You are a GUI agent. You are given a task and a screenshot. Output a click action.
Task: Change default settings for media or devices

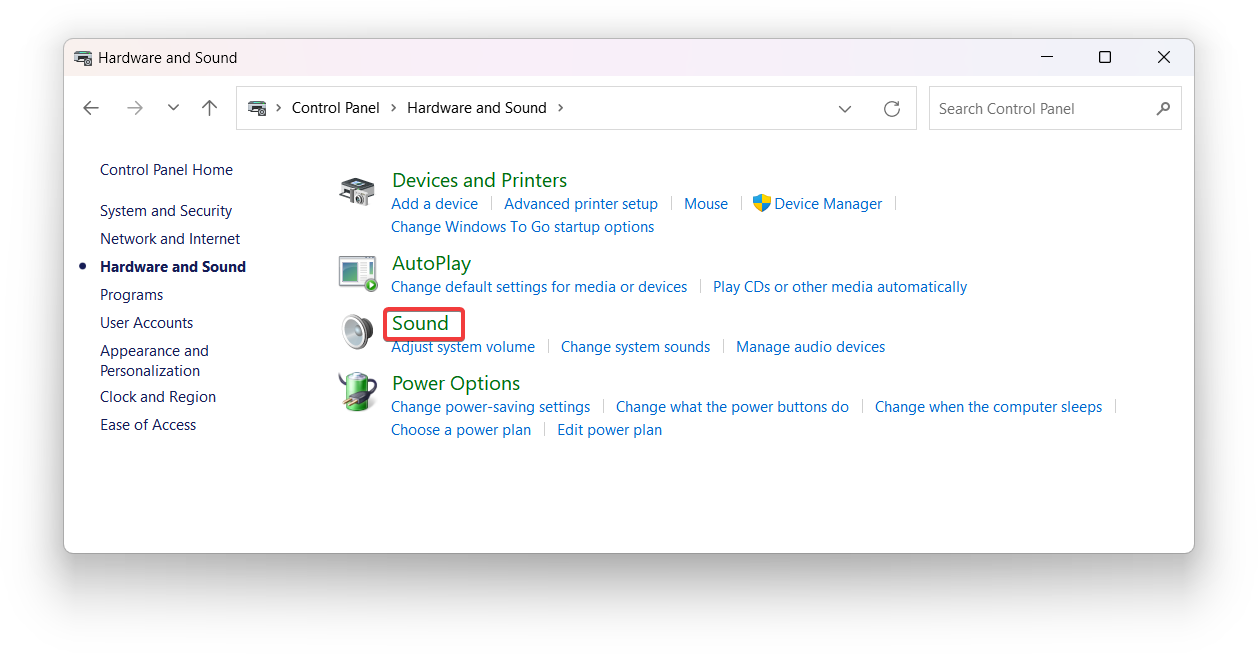(539, 287)
